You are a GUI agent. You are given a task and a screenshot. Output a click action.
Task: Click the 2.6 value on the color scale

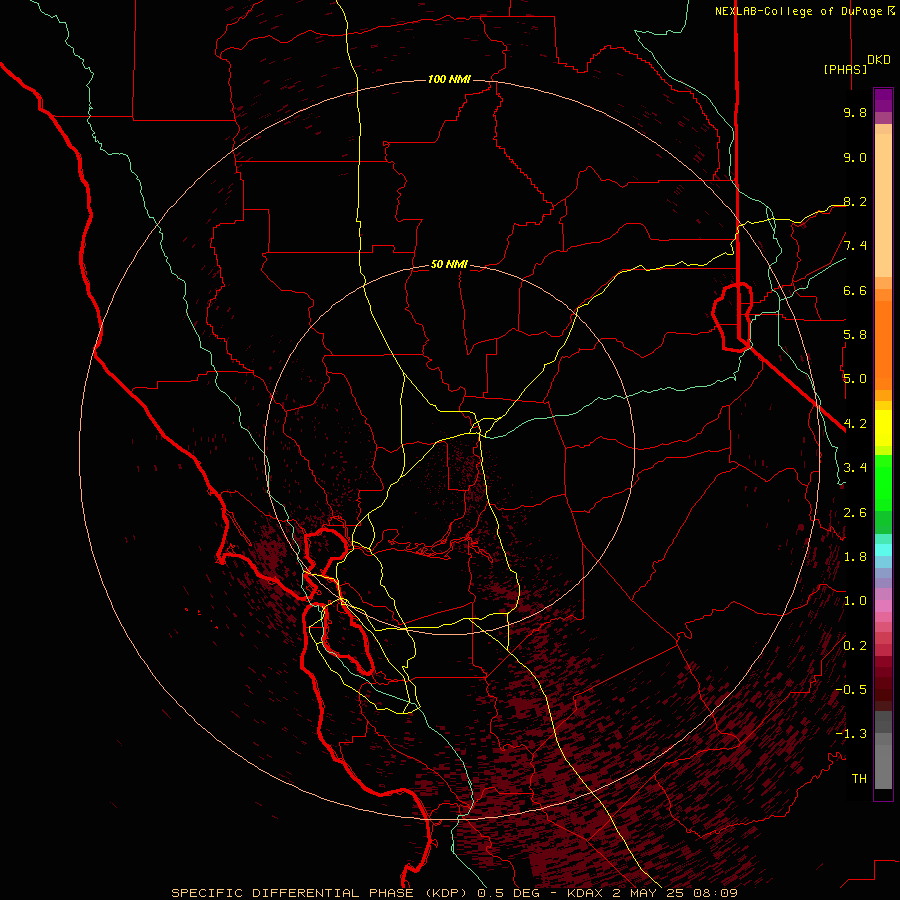click(855, 513)
